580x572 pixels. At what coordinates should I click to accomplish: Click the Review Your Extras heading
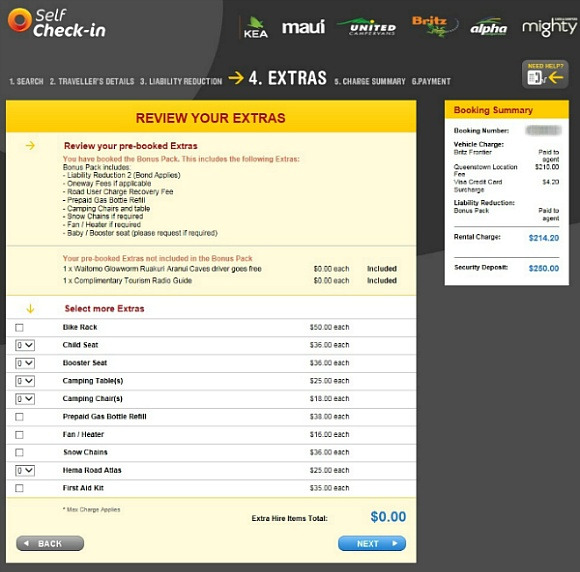(210, 118)
